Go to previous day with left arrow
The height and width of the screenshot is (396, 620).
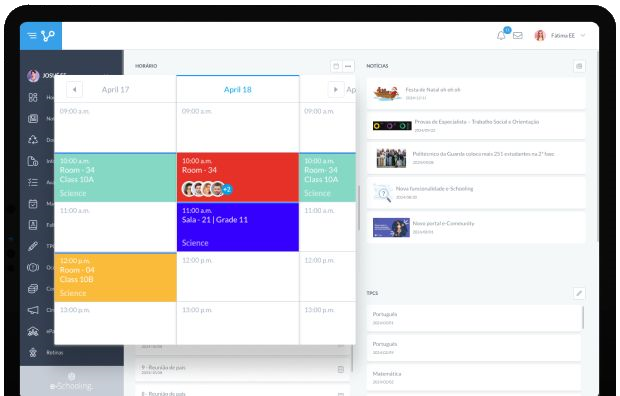click(x=74, y=89)
